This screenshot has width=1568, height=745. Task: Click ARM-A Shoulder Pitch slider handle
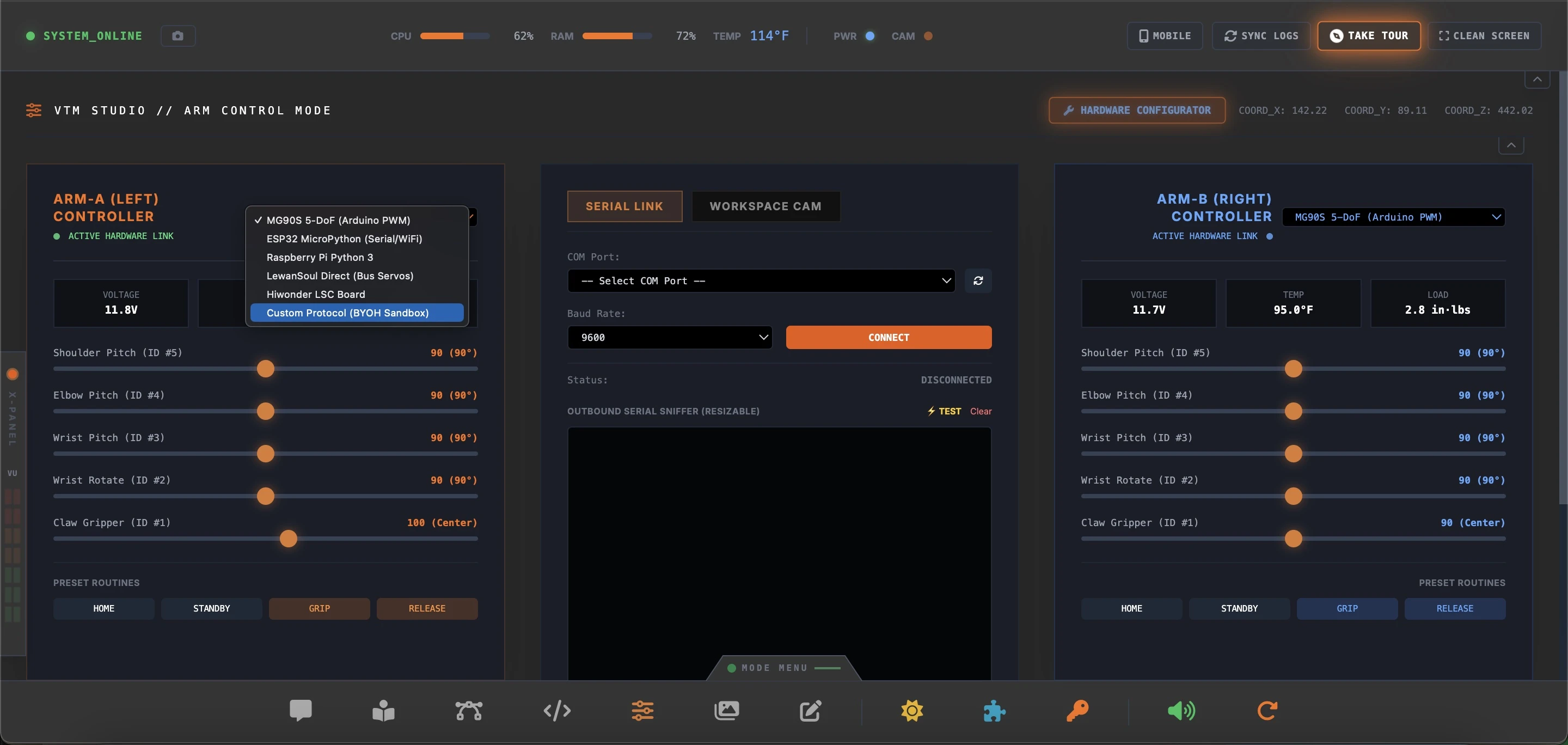click(265, 369)
